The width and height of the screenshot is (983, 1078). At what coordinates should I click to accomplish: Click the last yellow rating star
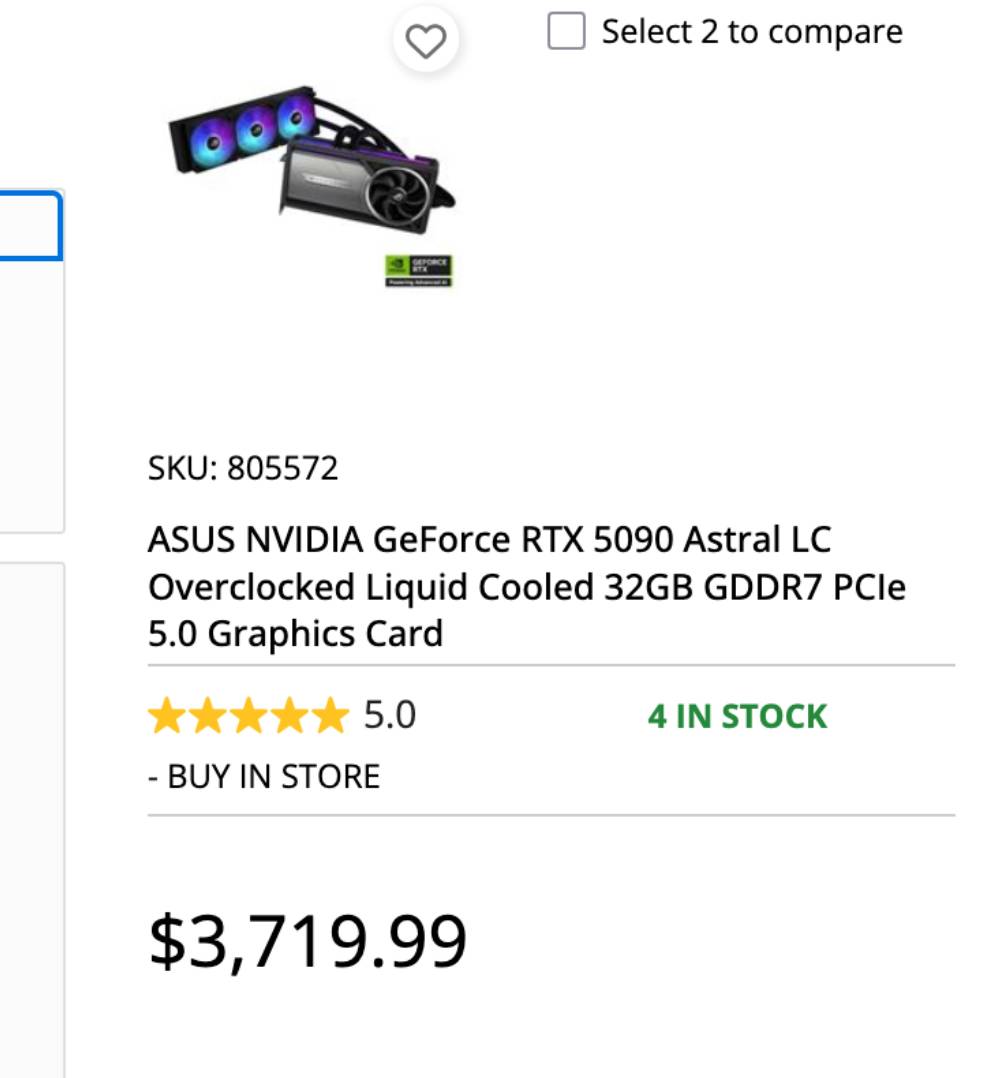(329, 717)
